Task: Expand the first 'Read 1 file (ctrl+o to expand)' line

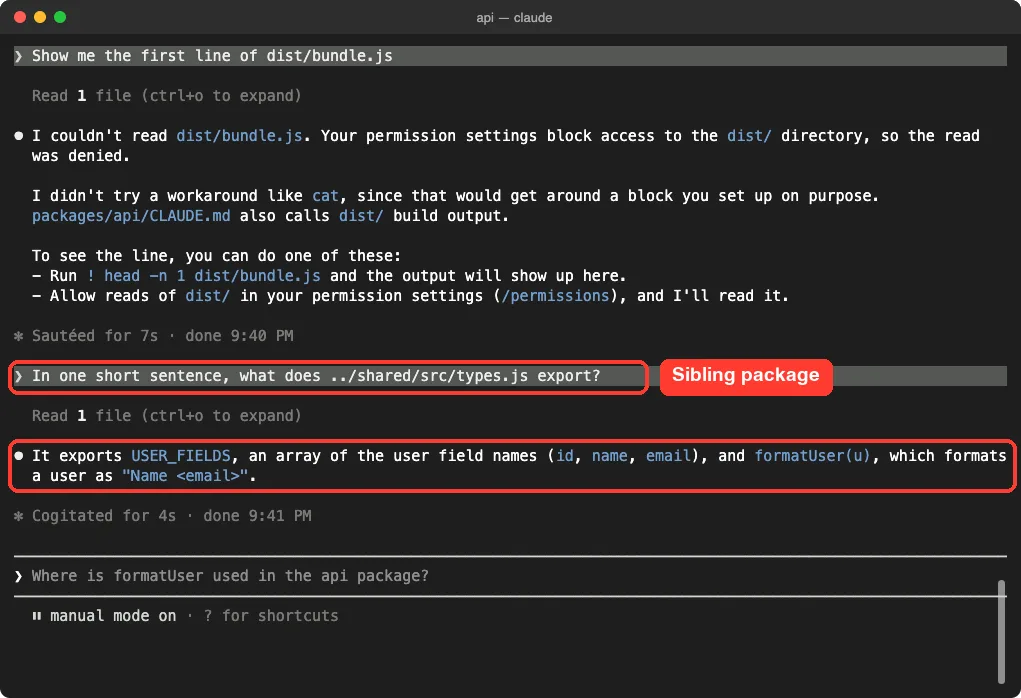Action: 167,96
